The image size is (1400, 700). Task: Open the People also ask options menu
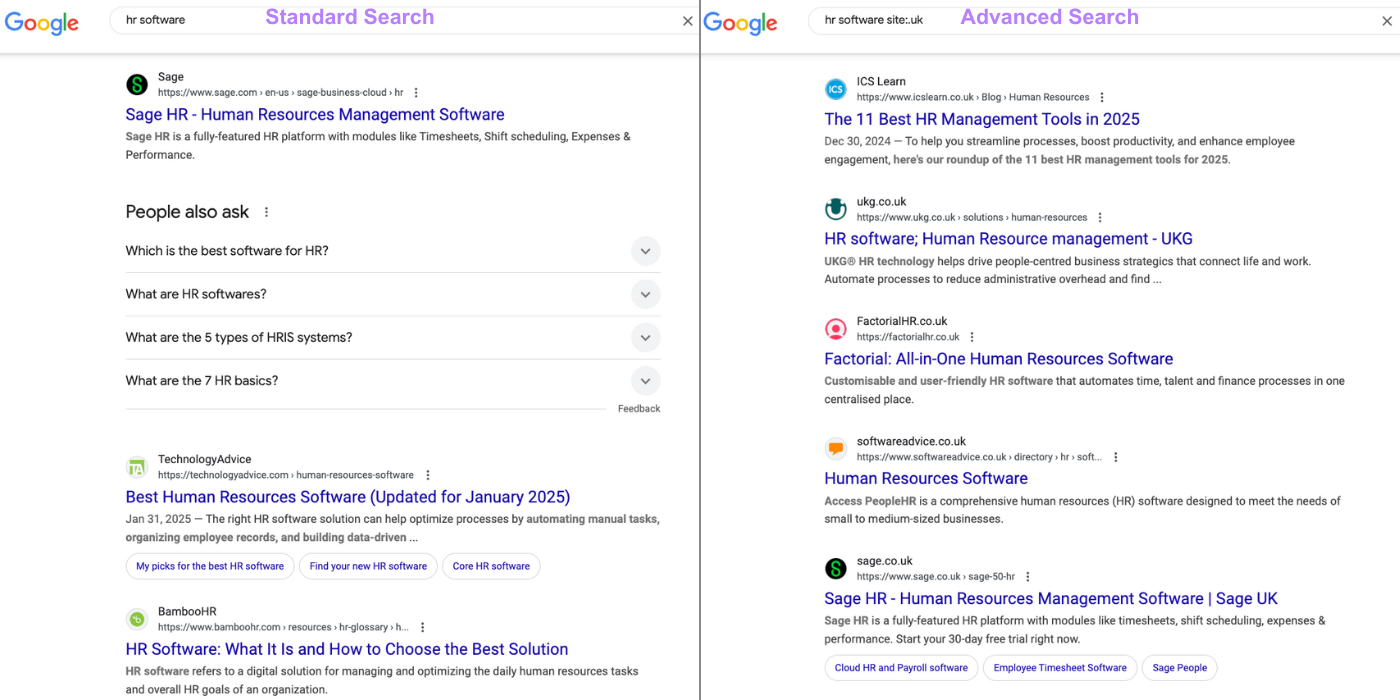[266, 211]
